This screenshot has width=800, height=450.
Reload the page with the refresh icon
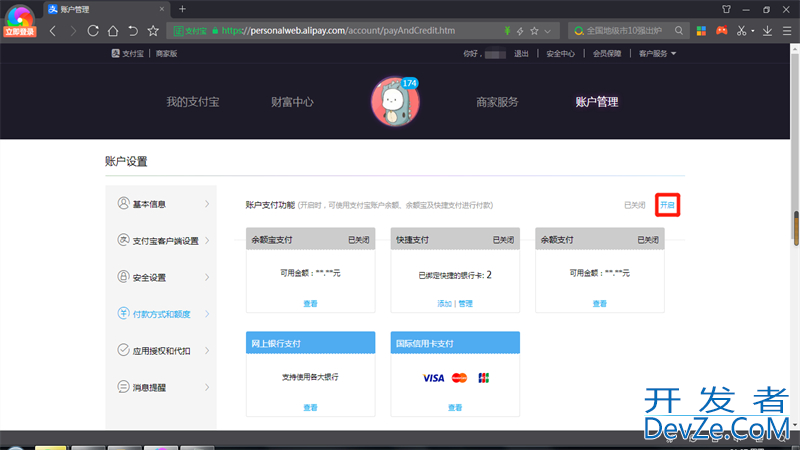[93, 31]
